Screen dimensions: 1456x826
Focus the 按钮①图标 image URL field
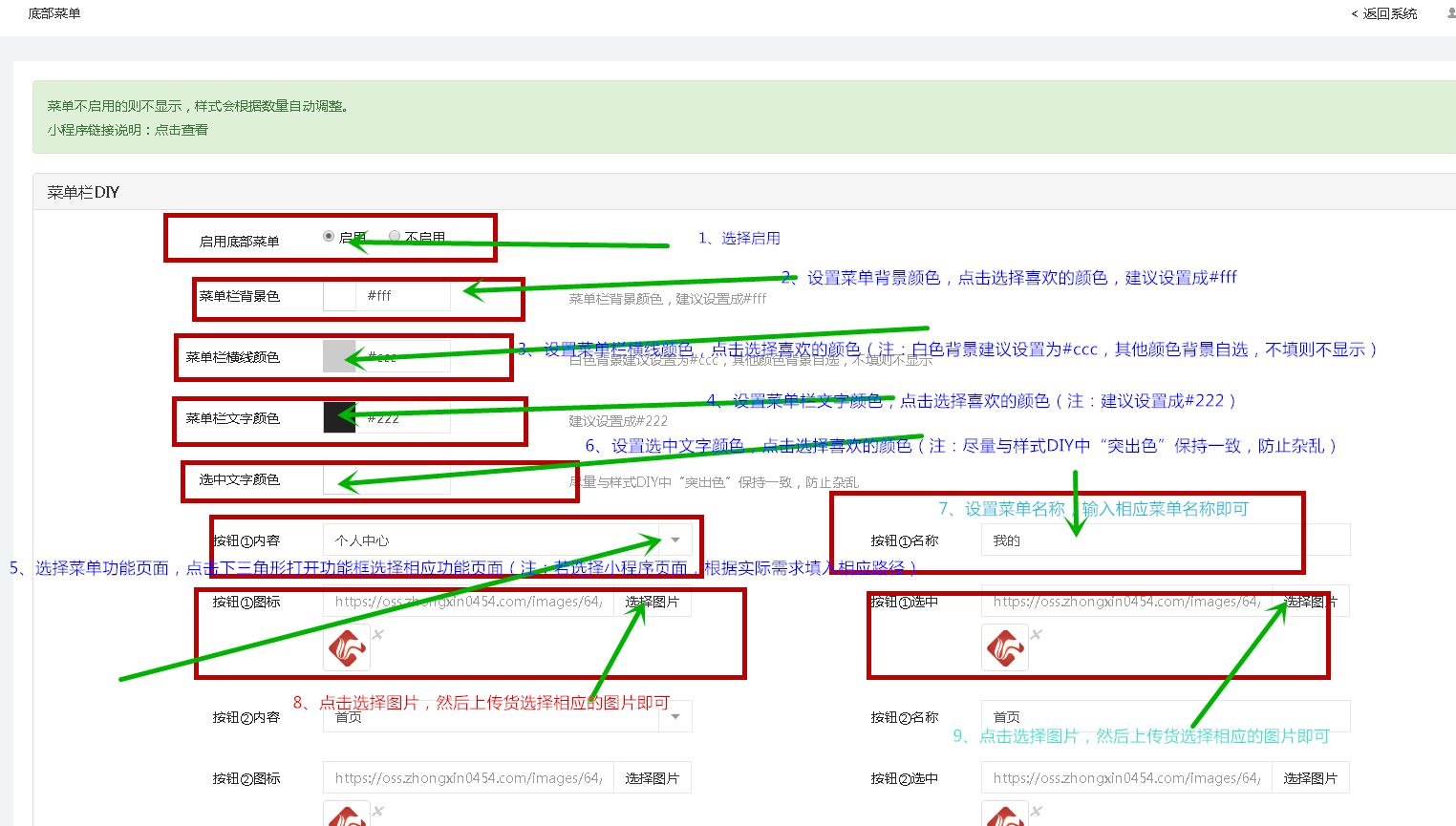(x=468, y=602)
